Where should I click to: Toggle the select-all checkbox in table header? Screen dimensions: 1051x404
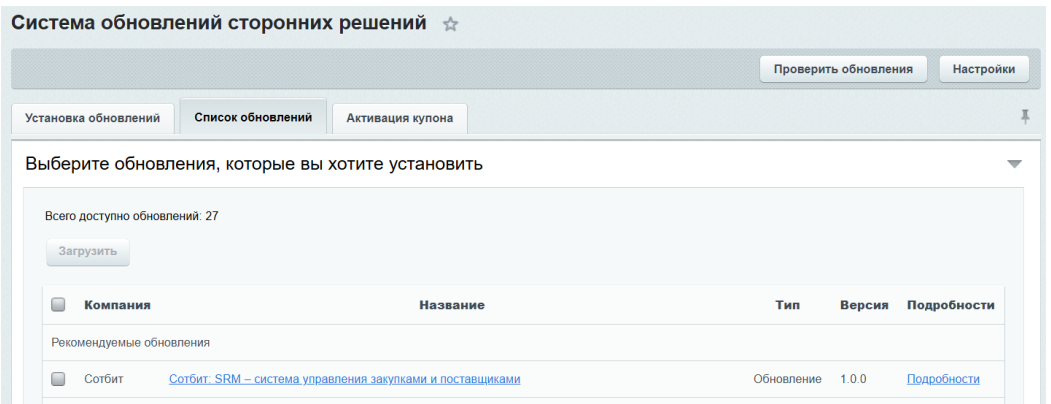click(58, 305)
